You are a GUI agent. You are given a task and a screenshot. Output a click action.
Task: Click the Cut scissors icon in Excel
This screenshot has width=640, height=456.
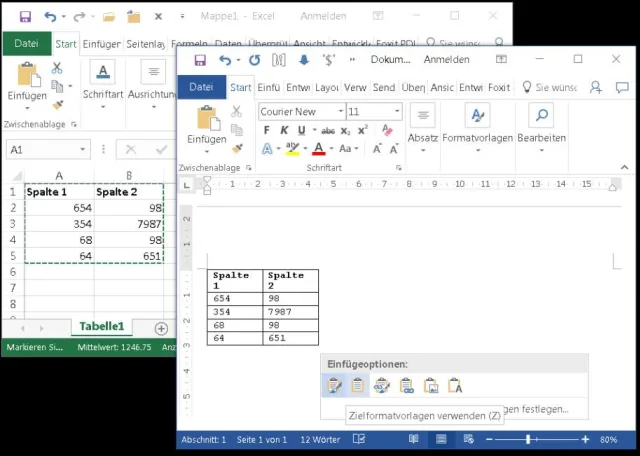pos(57,68)
